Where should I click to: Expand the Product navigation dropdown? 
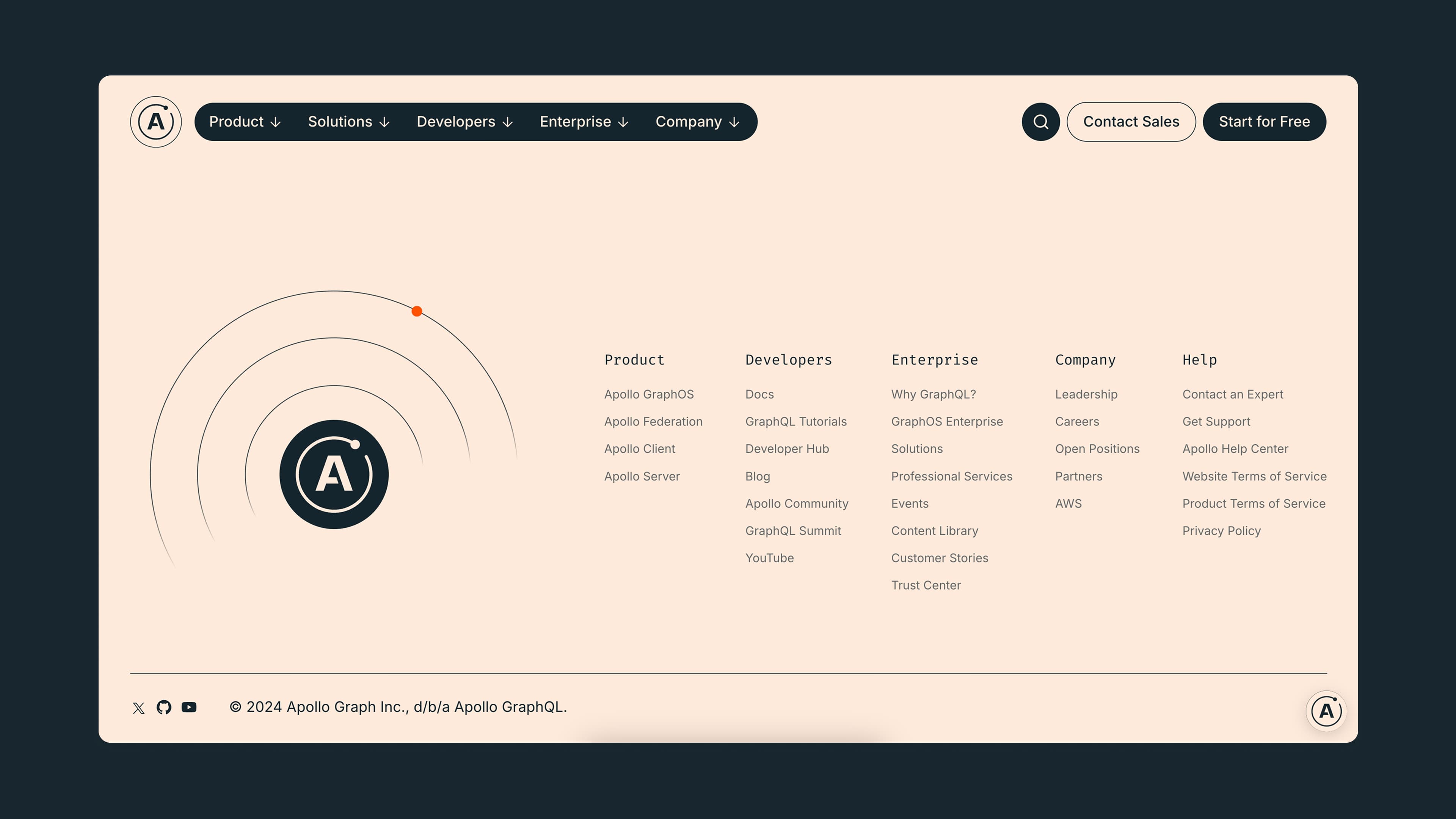coord(245,121)
